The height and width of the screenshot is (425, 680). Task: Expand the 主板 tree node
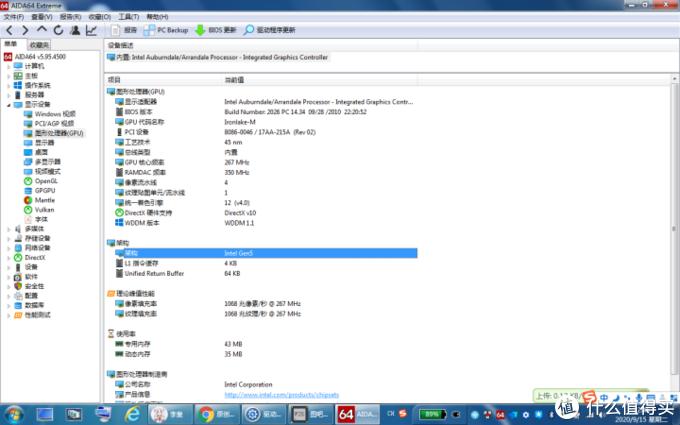[x=8, y=76]
